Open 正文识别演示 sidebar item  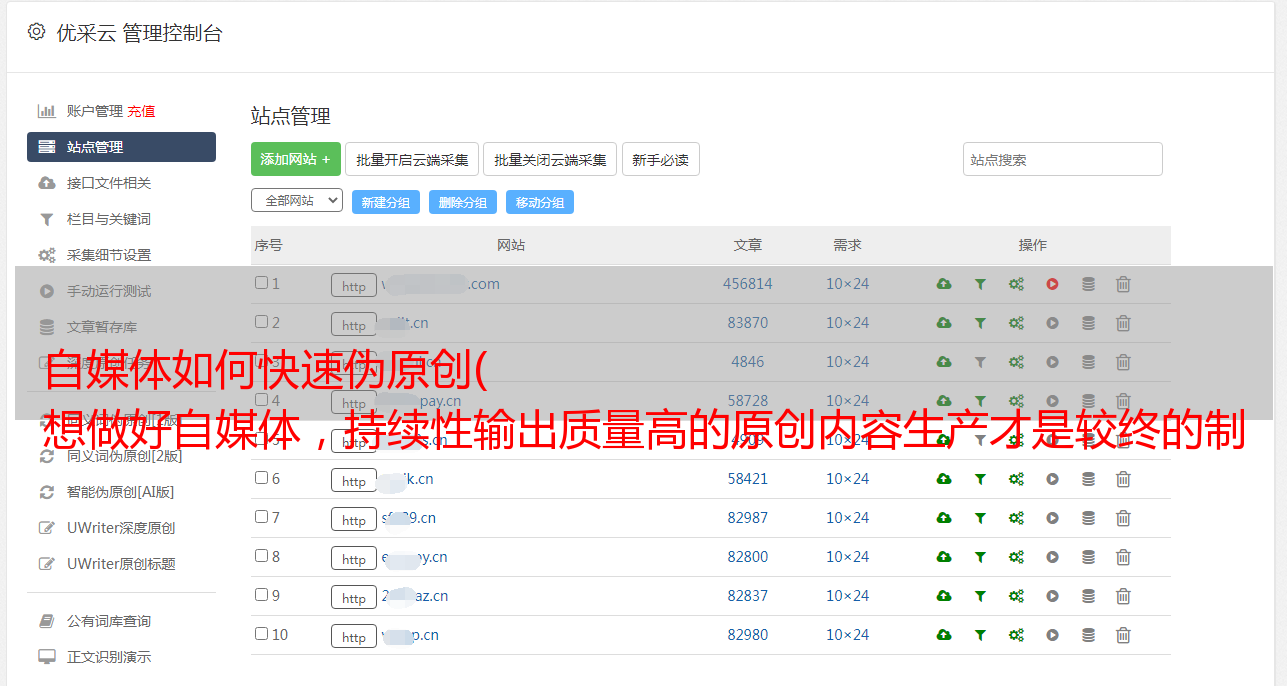pos(109,657)
